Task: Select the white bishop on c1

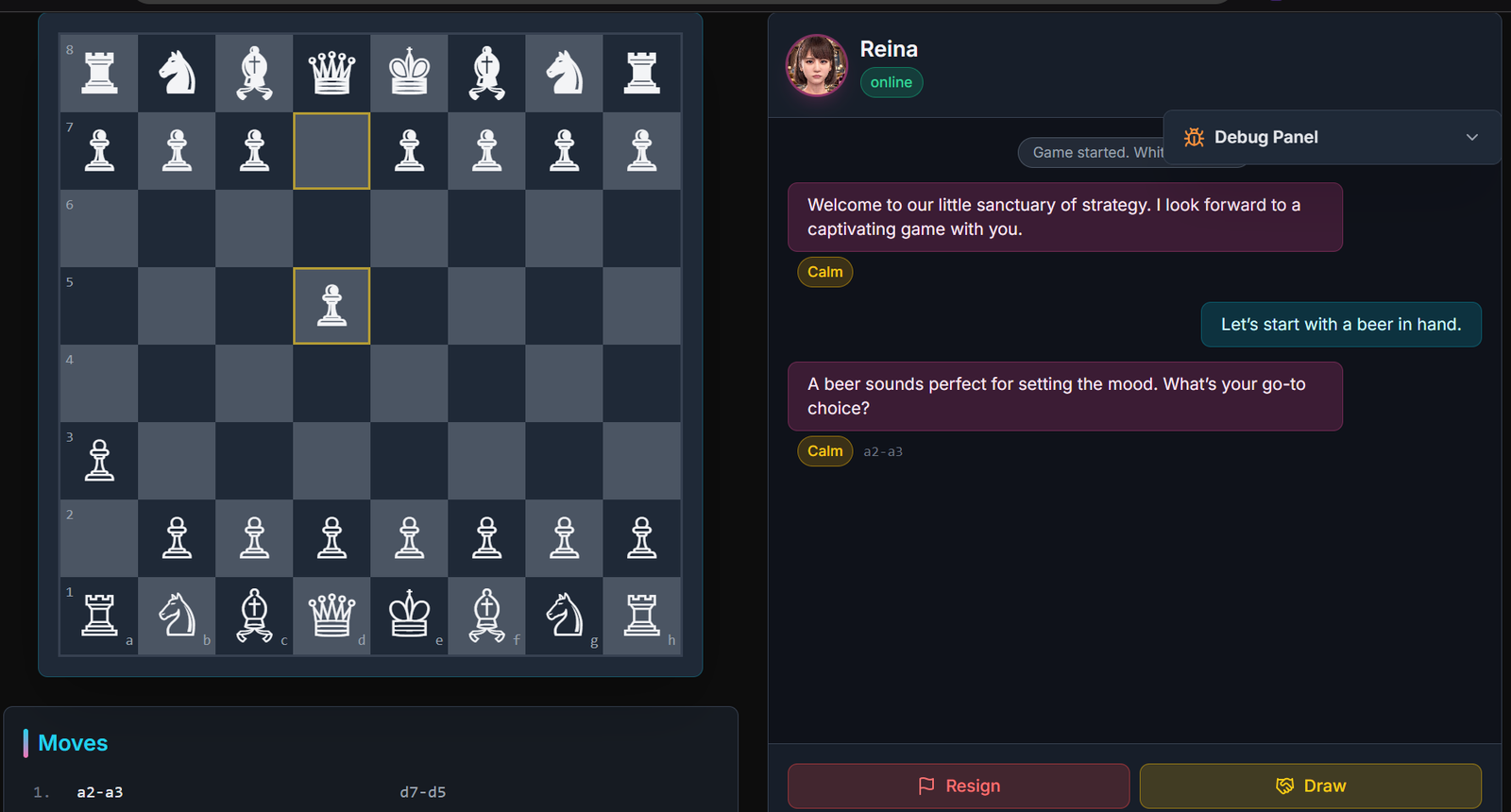Action: pyautogui.click(x=254, y=616)
